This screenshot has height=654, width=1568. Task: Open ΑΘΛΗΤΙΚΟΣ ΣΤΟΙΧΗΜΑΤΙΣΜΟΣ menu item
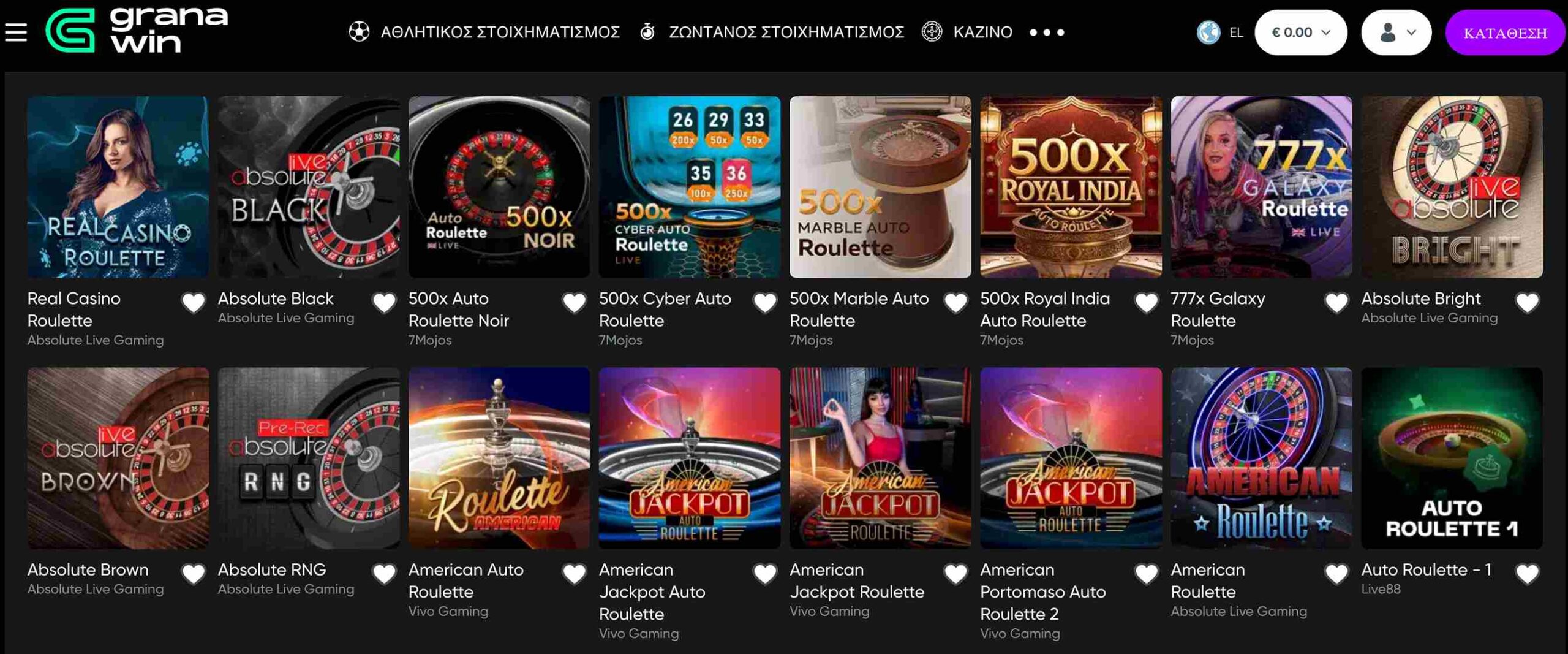click(500, 32)
